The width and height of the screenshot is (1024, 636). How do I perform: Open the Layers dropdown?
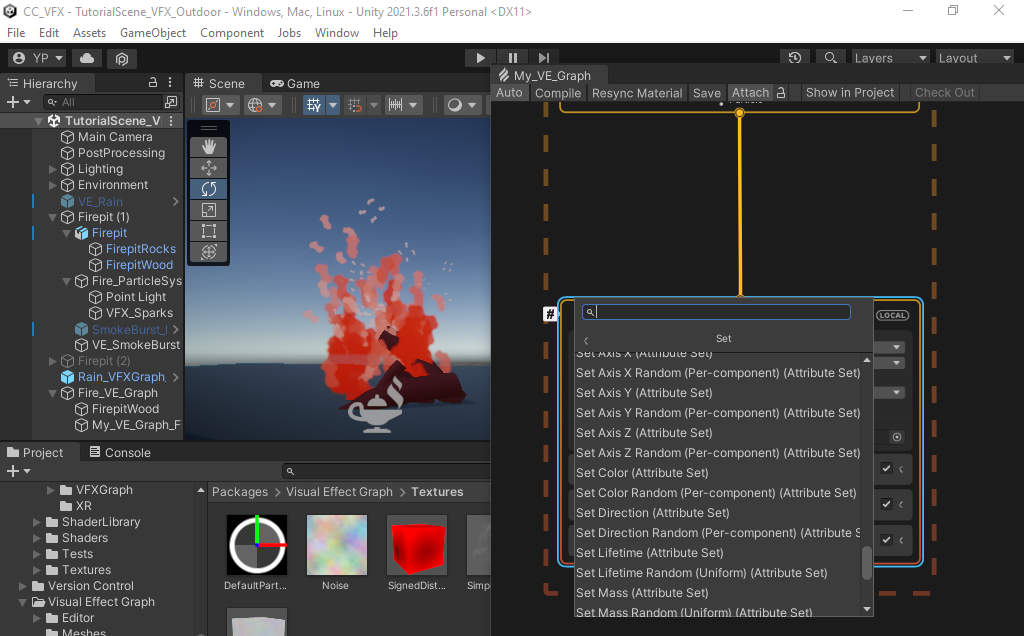coord(891,58)
